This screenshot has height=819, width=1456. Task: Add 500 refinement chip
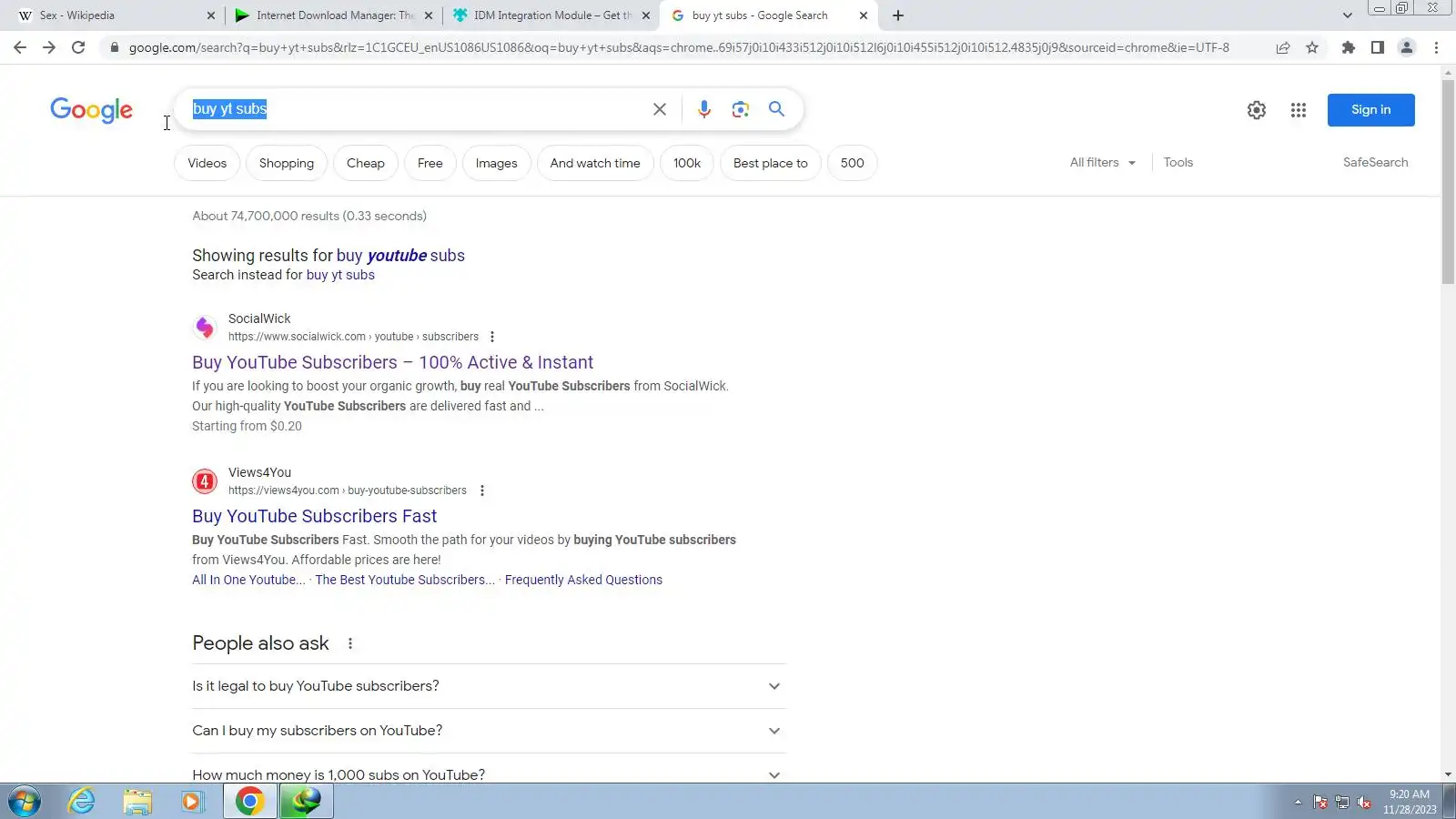[853, 163]
